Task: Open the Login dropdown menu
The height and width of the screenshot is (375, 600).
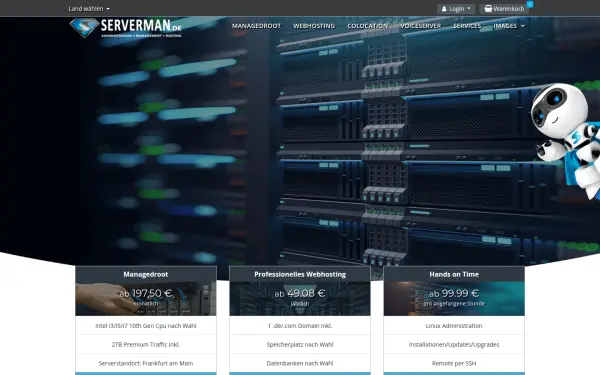Action: click(456, 9)
